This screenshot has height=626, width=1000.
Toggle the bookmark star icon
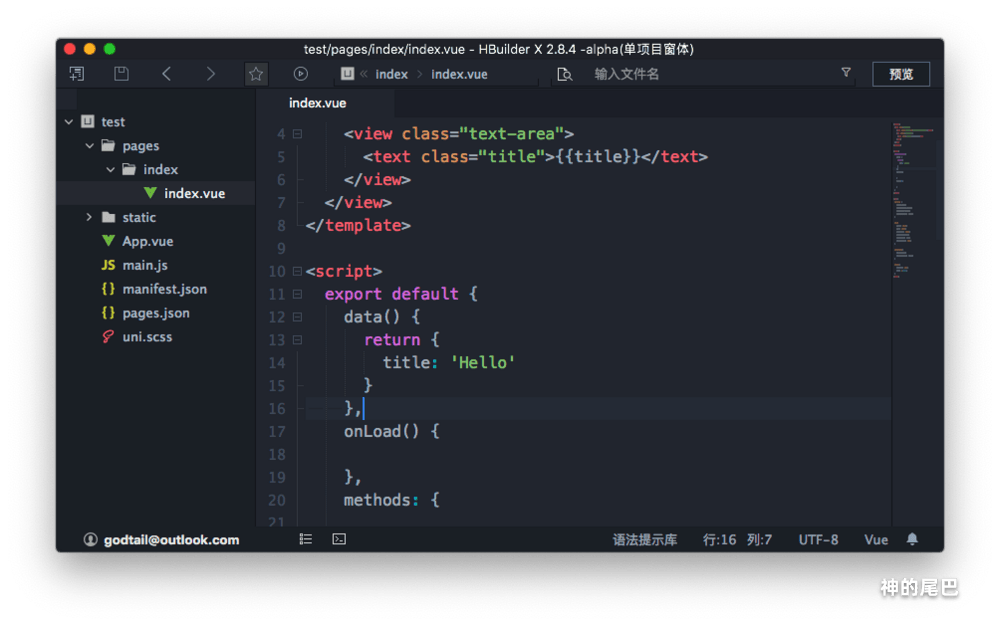point(256,74)
